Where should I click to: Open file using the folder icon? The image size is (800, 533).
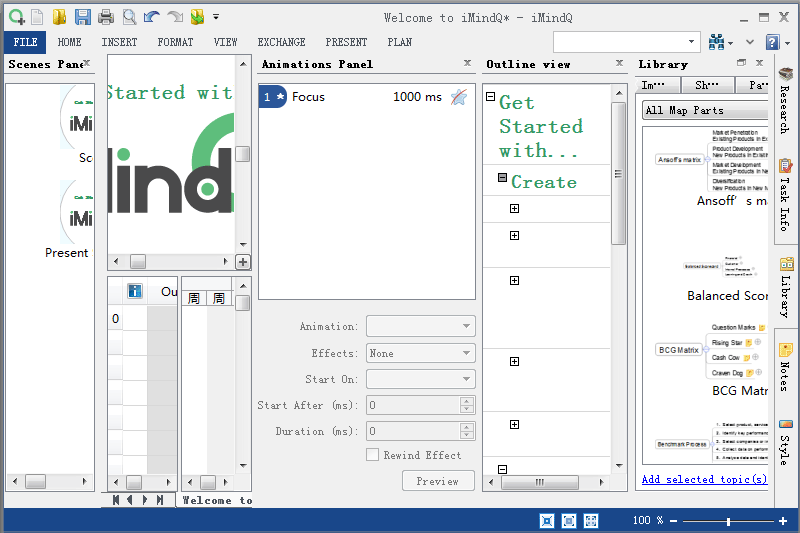59,17
